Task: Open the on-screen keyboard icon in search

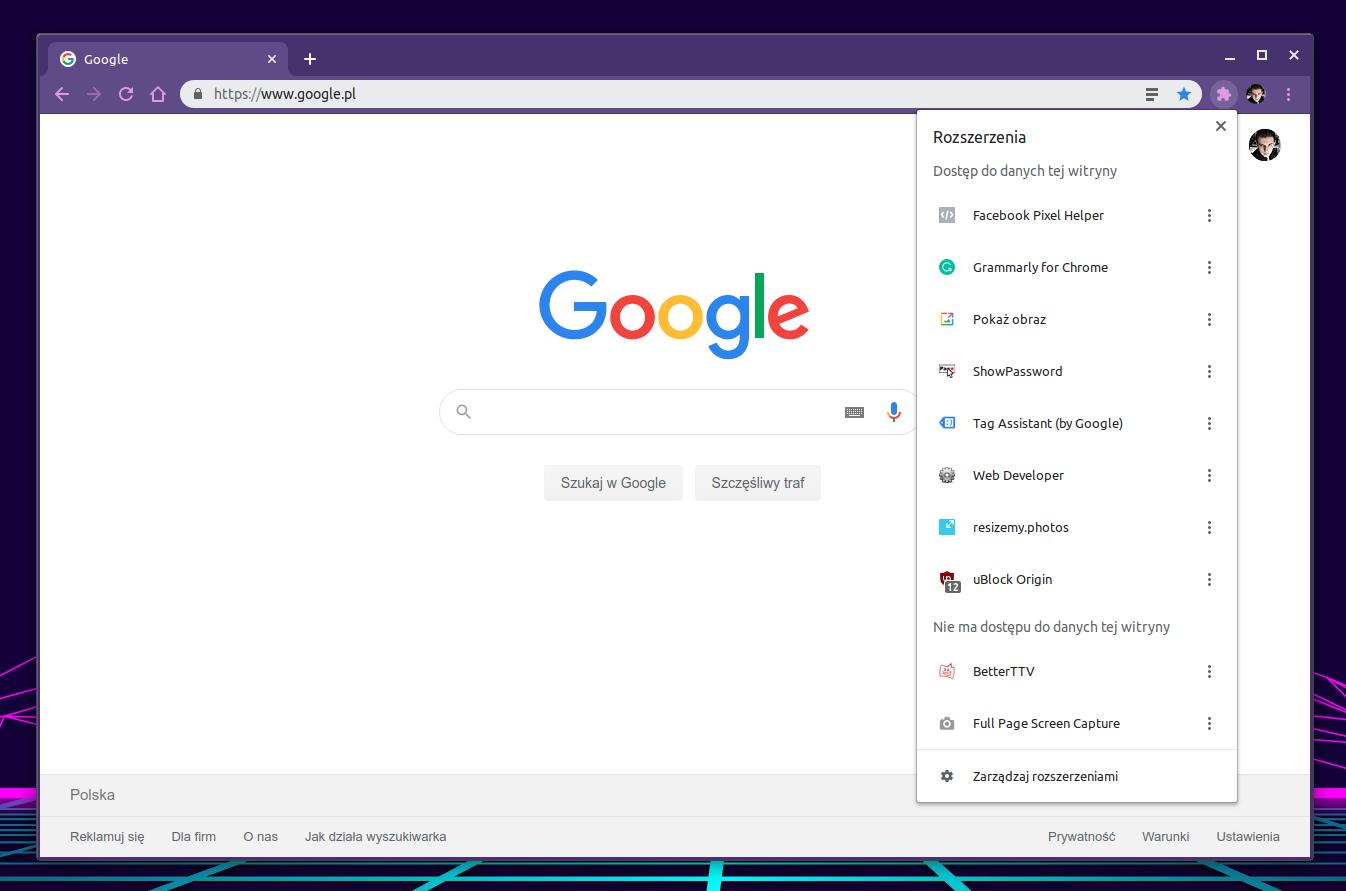Action: click(854, 412)
